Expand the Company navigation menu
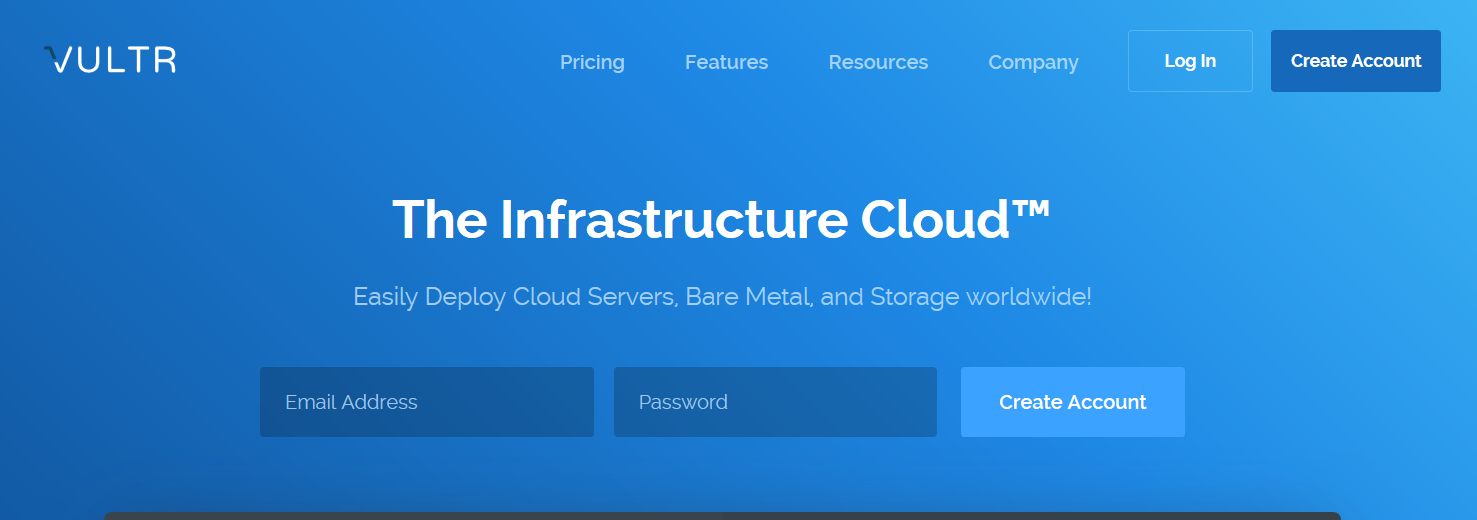Image resolution: width=1477 pixels, height=520 pixels. tap(1033, 62)
